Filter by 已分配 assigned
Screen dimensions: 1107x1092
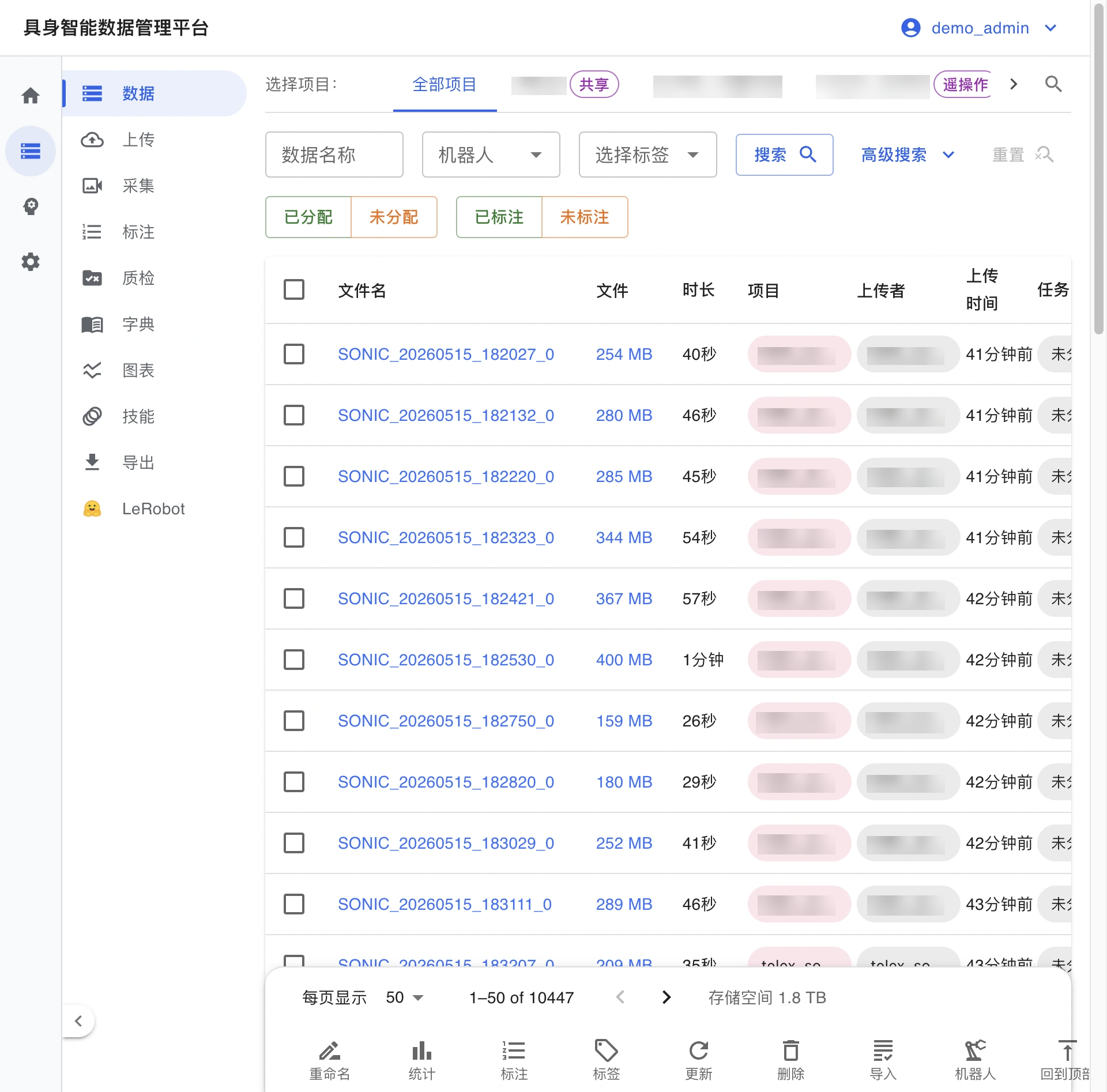point(308,217)
